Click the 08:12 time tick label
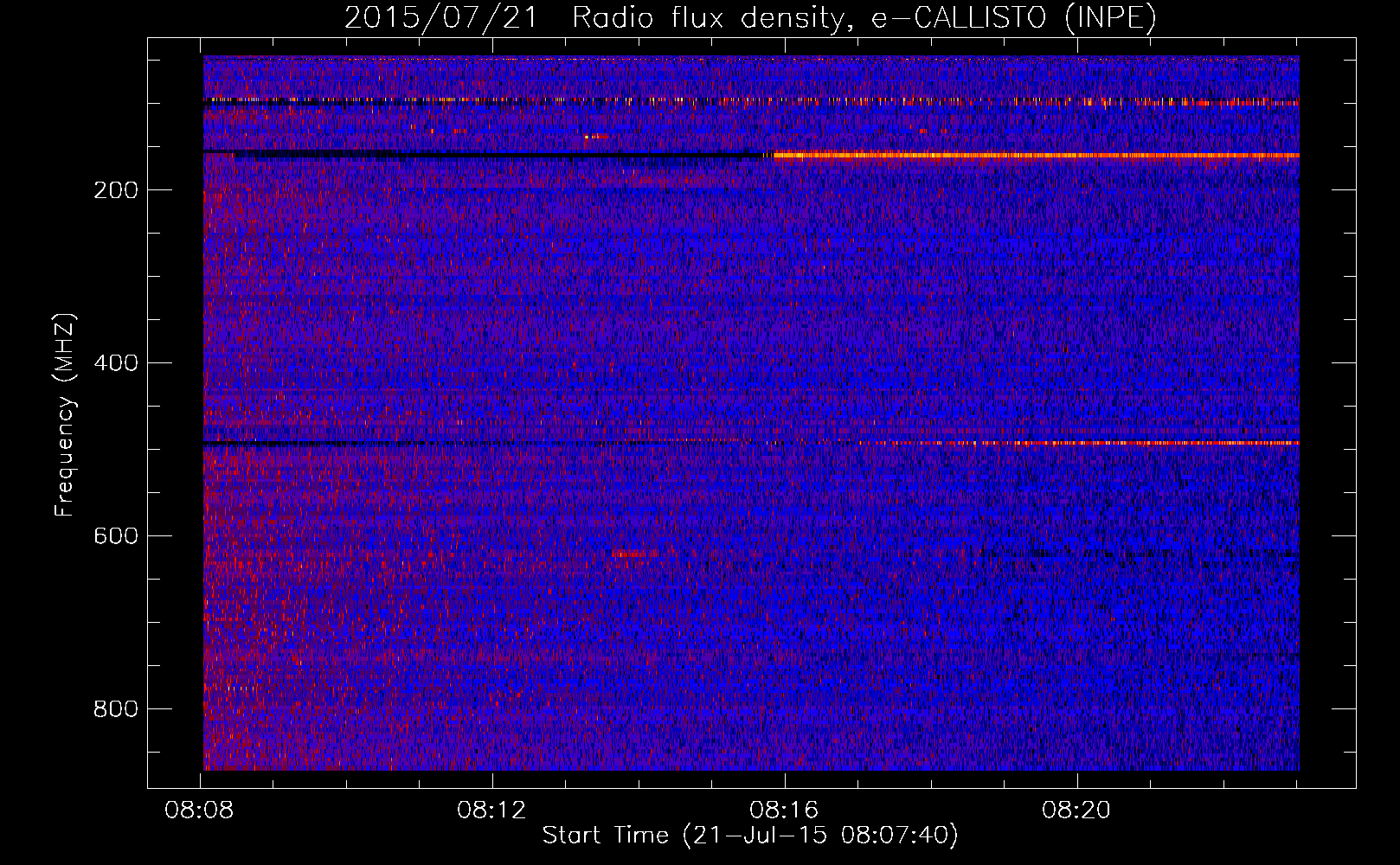The width and height of the screenshot is (1400, 865). tap(492, 811)
